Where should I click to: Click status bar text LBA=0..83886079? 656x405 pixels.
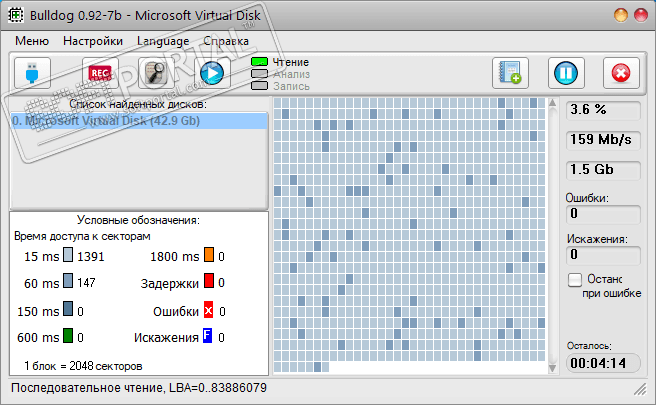click(x=218, y=388)
